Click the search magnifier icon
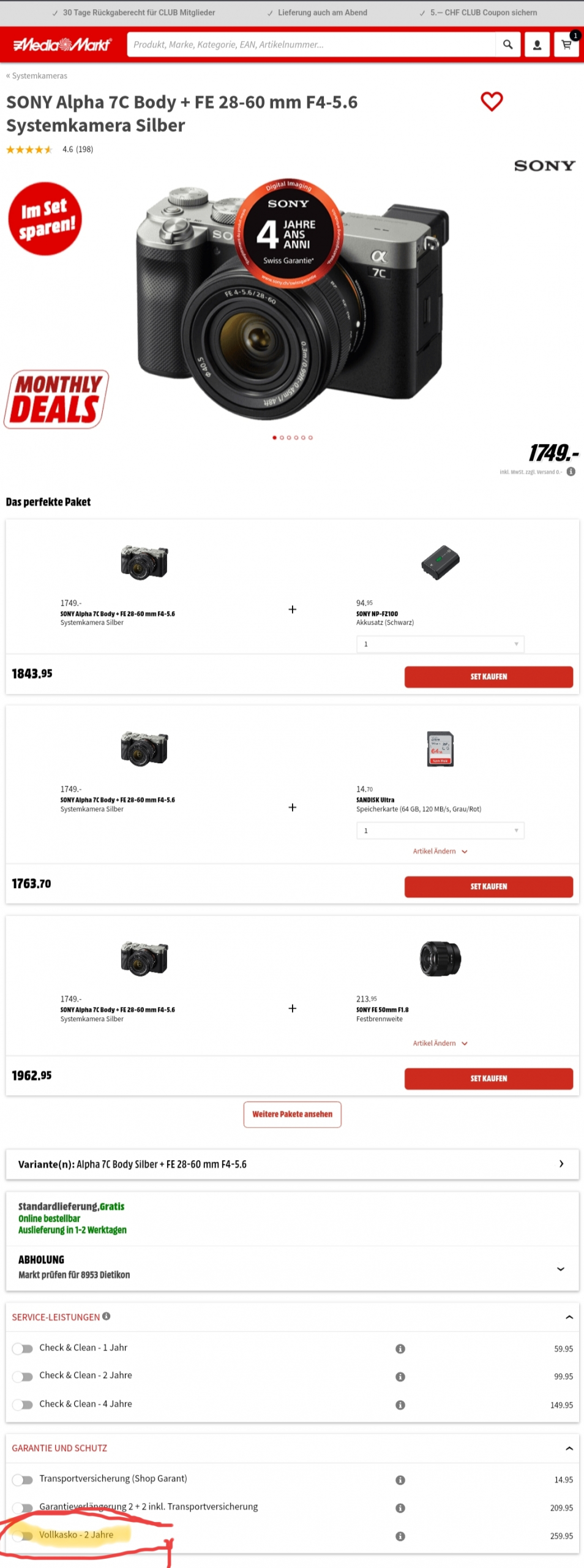 click(507, 45)
